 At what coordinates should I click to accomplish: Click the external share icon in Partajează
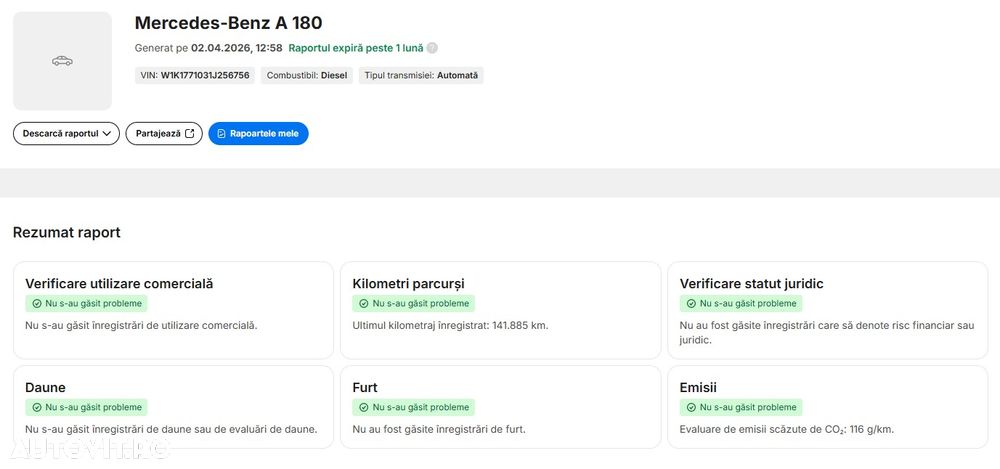(x=189, y=133)
